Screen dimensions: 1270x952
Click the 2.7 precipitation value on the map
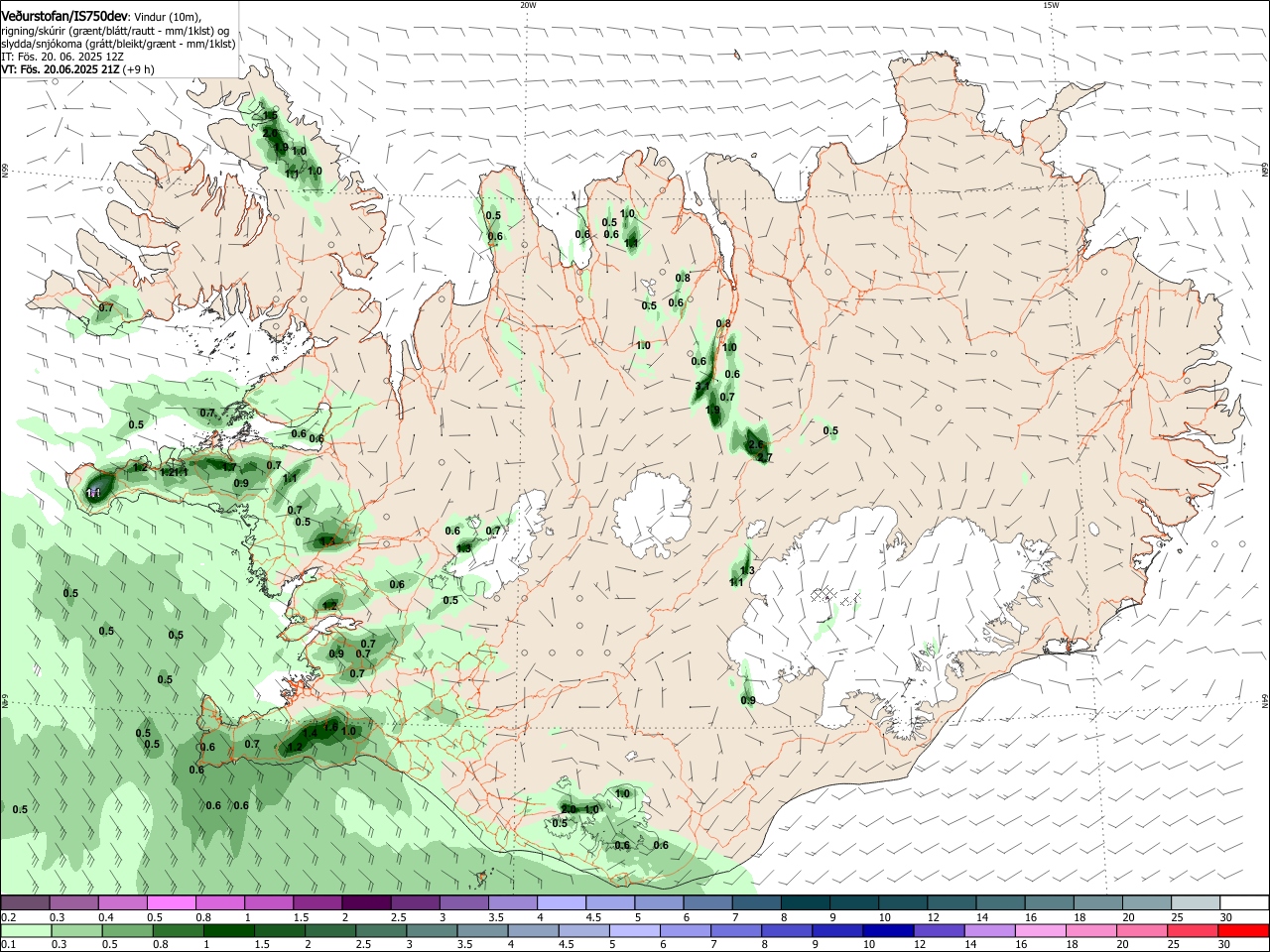(764, 457)
